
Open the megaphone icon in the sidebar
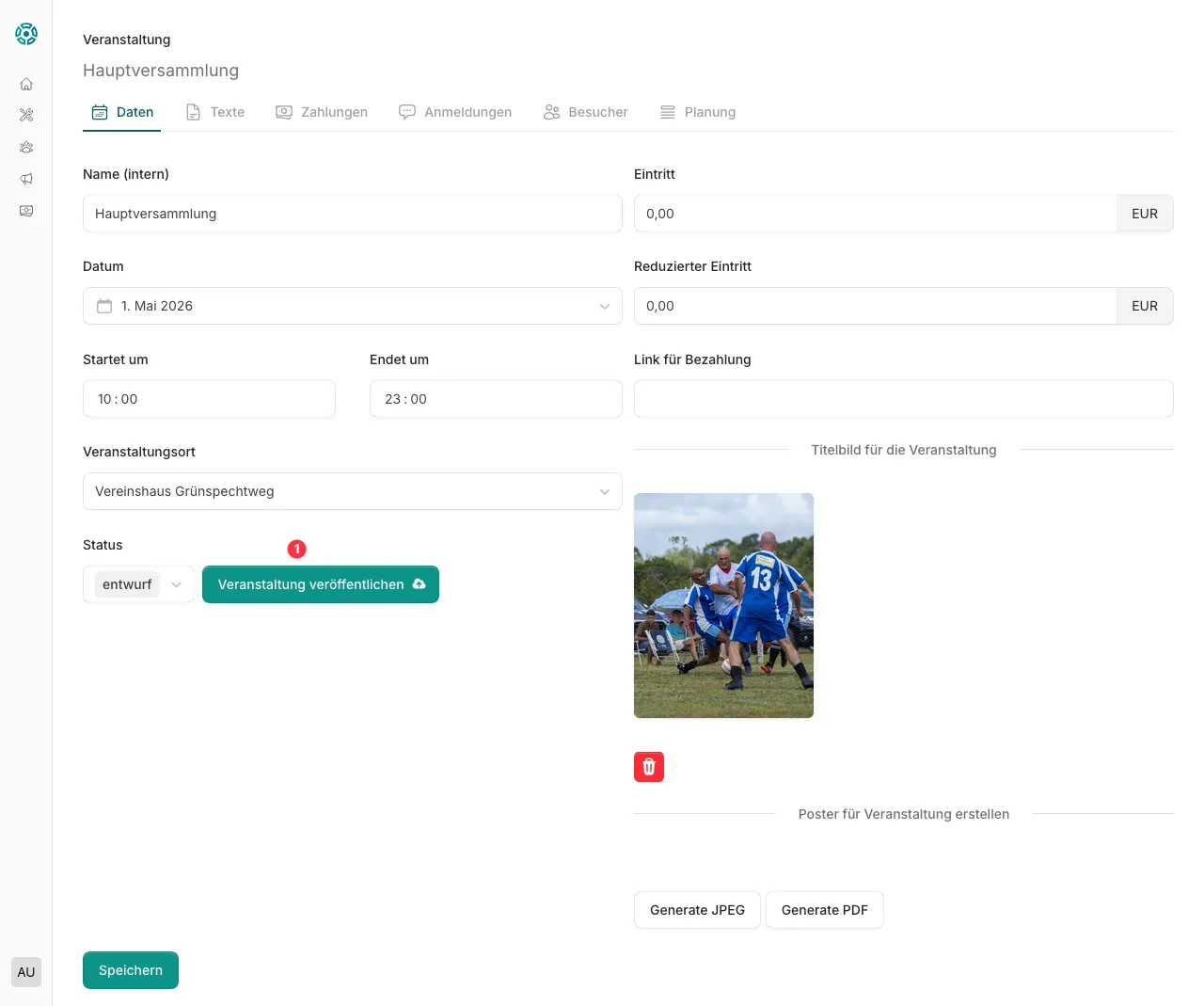point(26,179)
